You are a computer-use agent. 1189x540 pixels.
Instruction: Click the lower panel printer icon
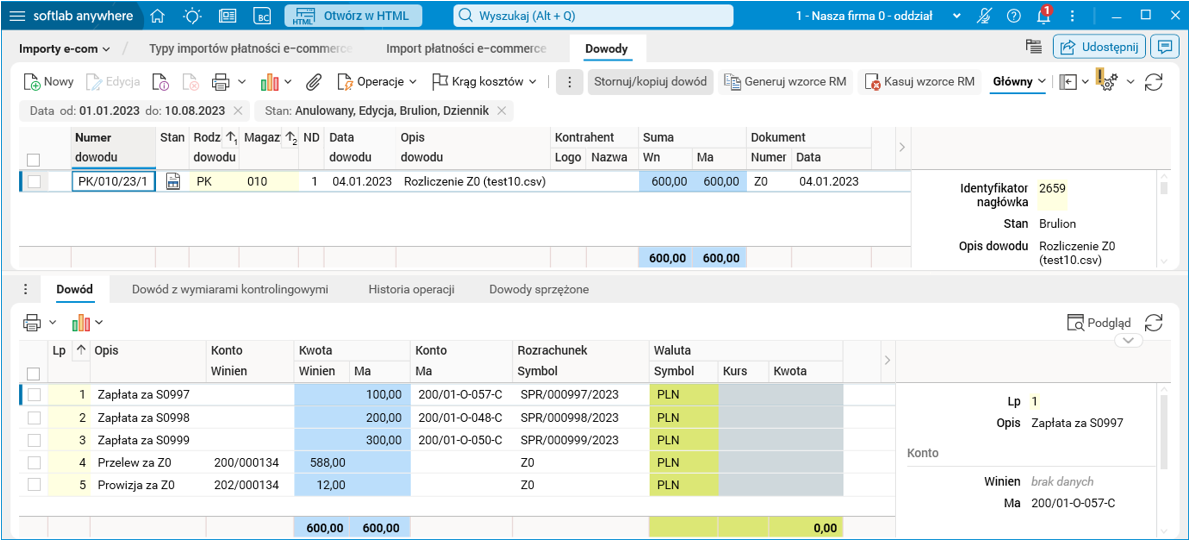click(32, 322)
